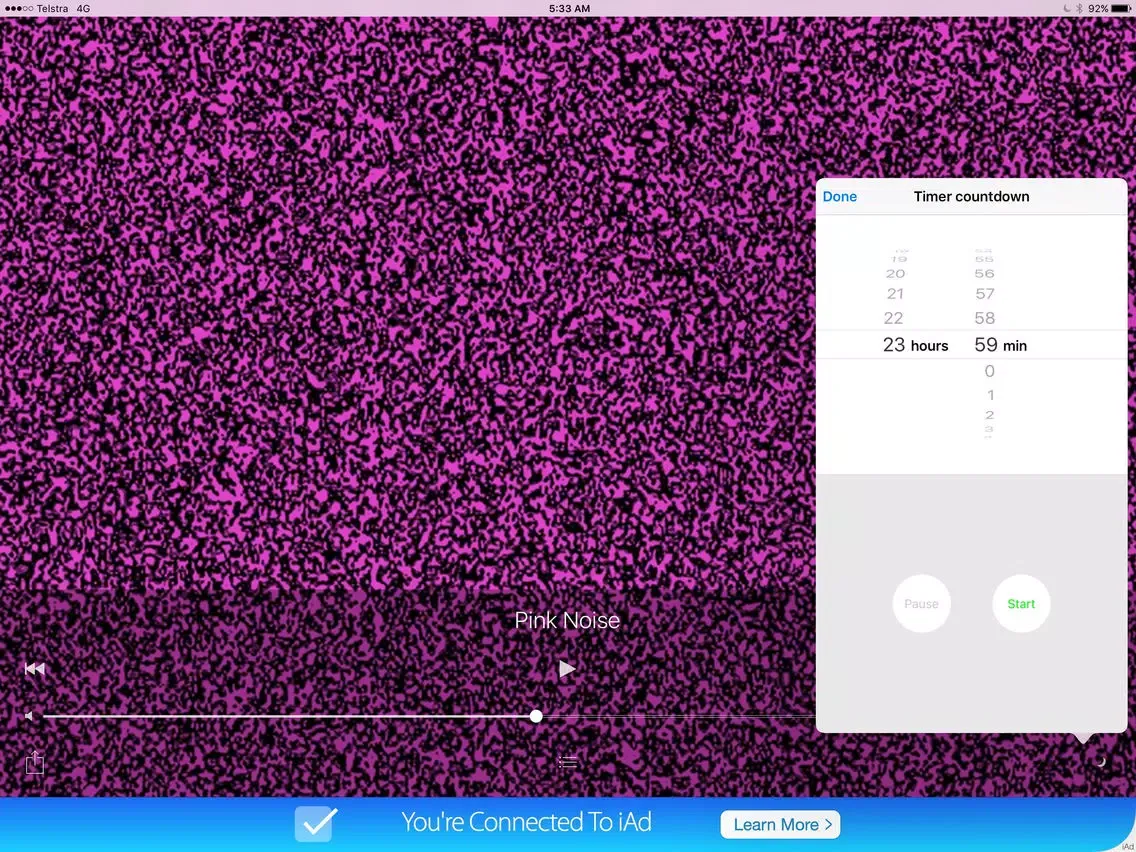Tap the Pink Noise title label

click(x=567, y=620)
